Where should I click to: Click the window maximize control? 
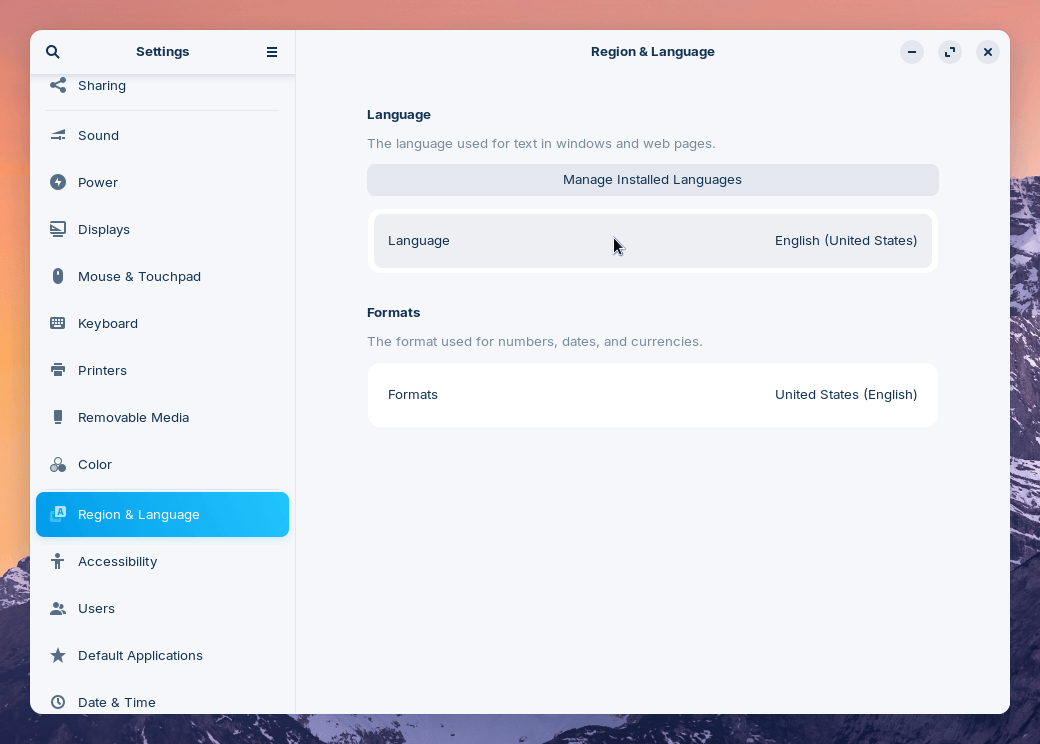point(949,51)
